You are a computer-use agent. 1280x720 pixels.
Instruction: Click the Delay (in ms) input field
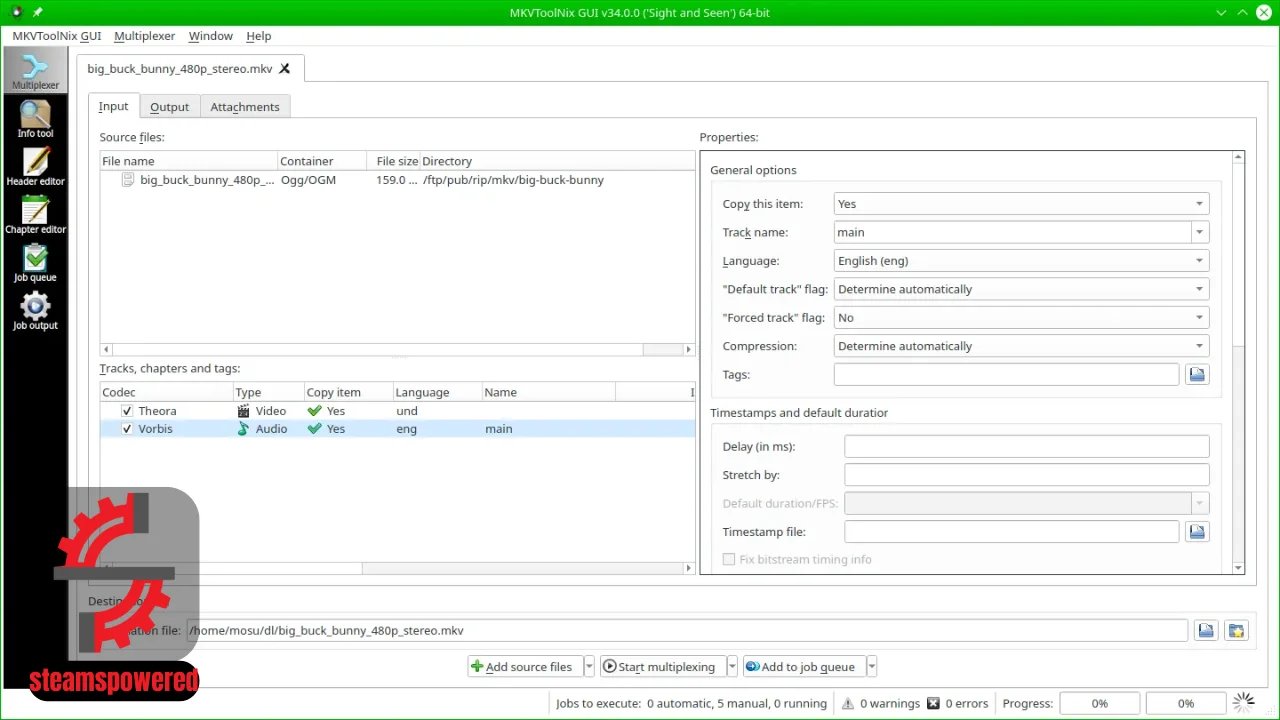click(1026, 447)
